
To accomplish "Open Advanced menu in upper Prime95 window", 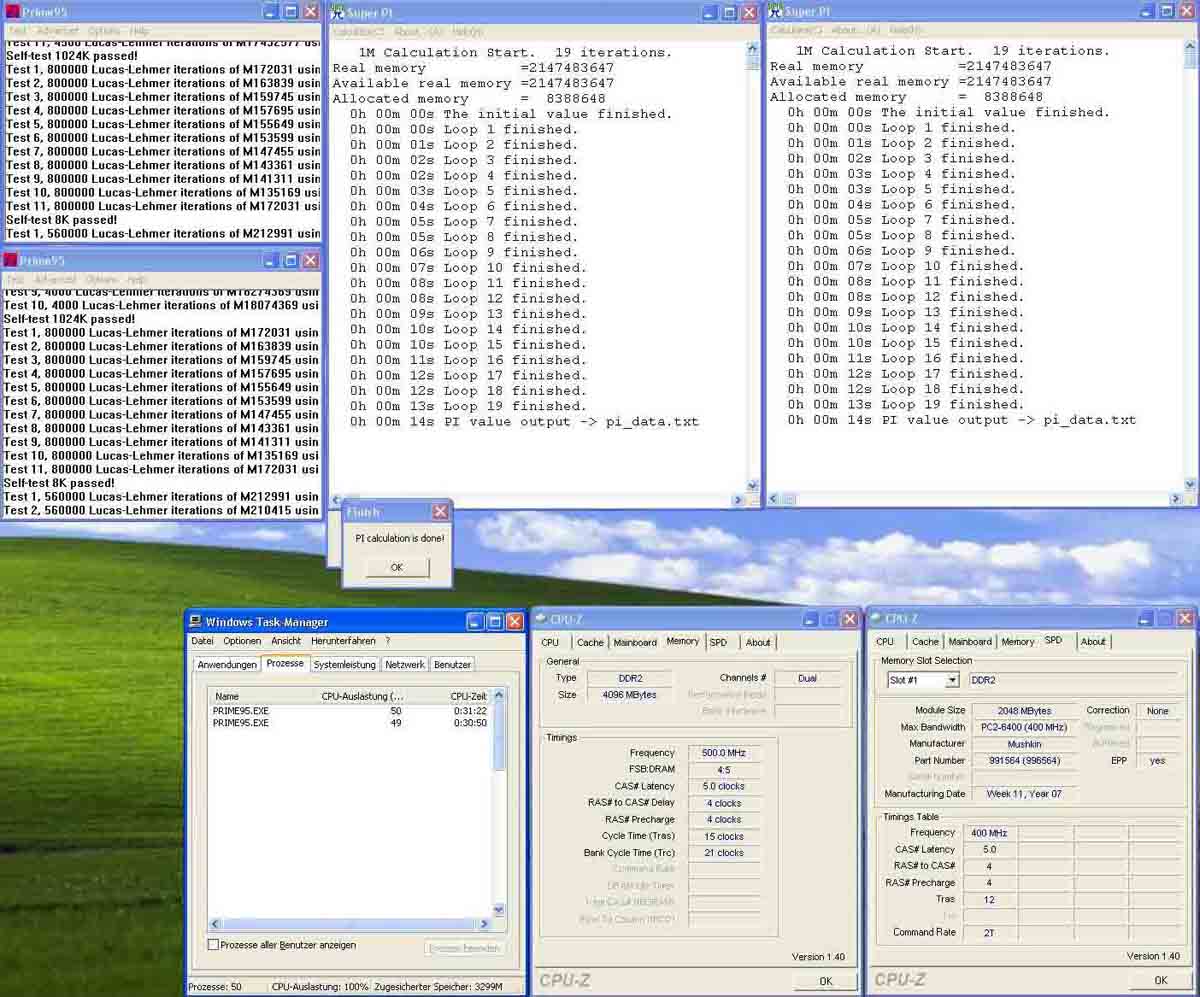I will click(56, 31).
